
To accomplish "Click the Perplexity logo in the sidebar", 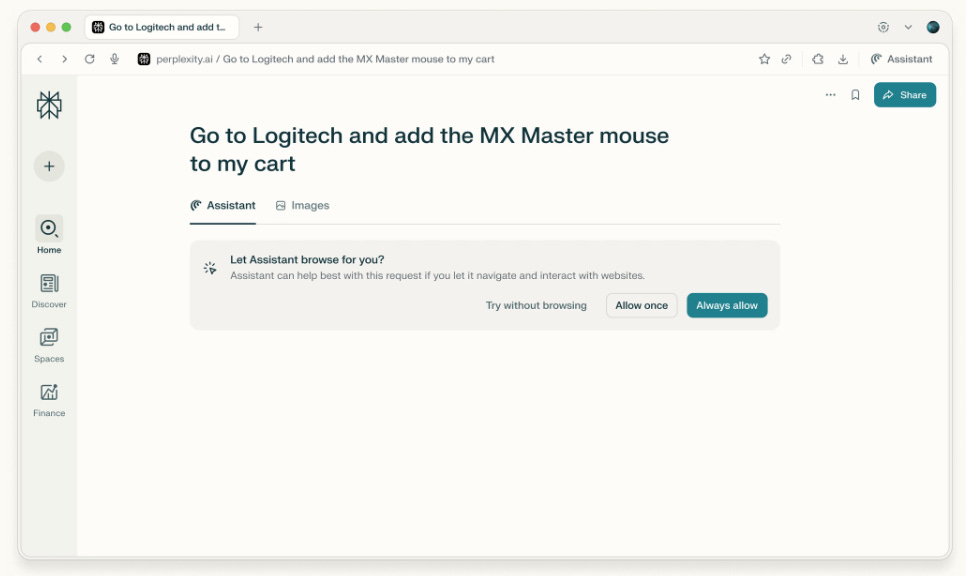I will coord(49,105).
